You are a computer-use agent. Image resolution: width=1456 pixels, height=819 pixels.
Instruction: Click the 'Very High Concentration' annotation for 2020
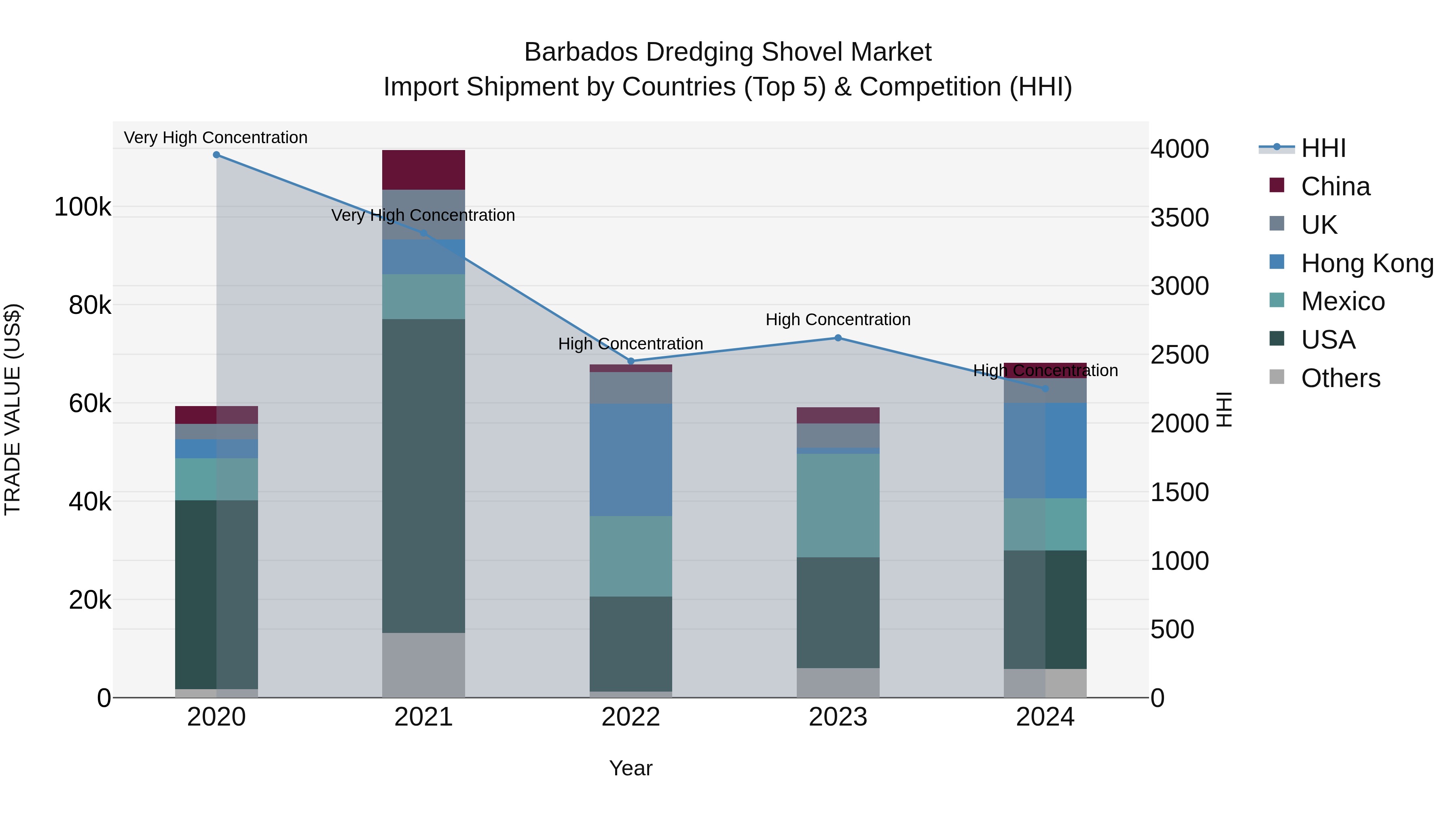coord(216,138)
